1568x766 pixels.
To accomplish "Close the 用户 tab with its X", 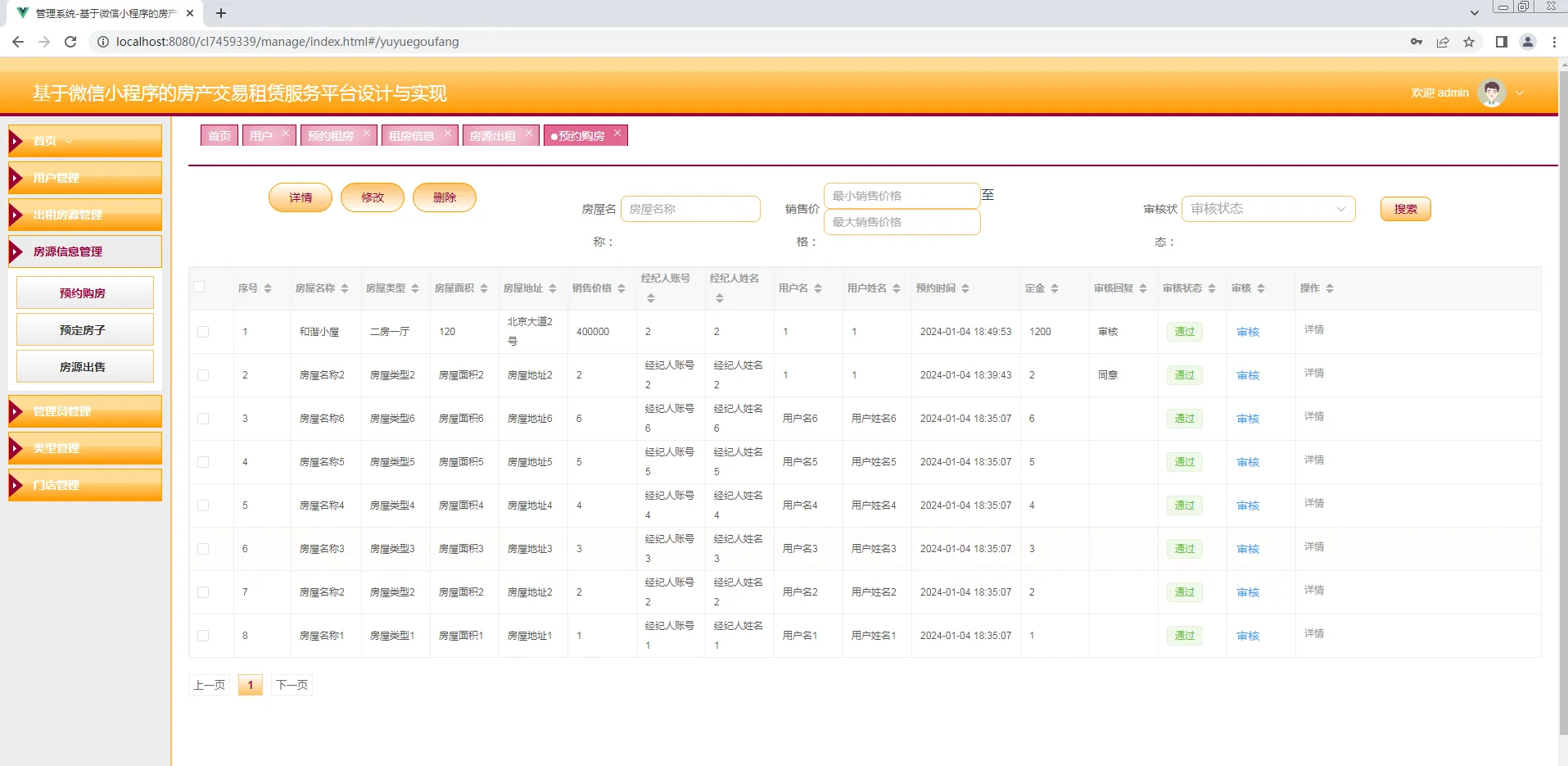I will point(286,133).
